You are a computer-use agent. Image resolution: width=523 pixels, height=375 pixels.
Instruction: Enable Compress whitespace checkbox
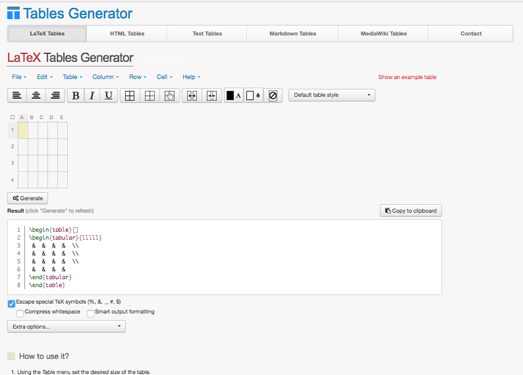click(20, 314)
